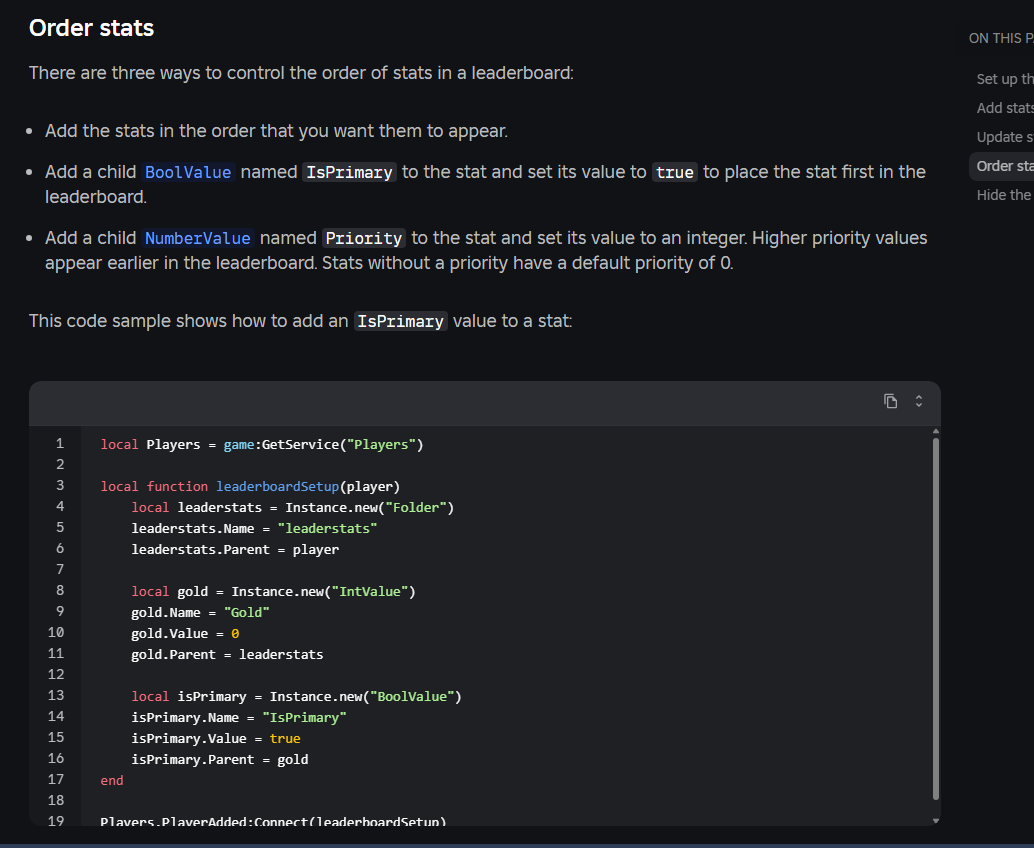Click the true inline code value
1034x848 pixels.
click(674, 171)
